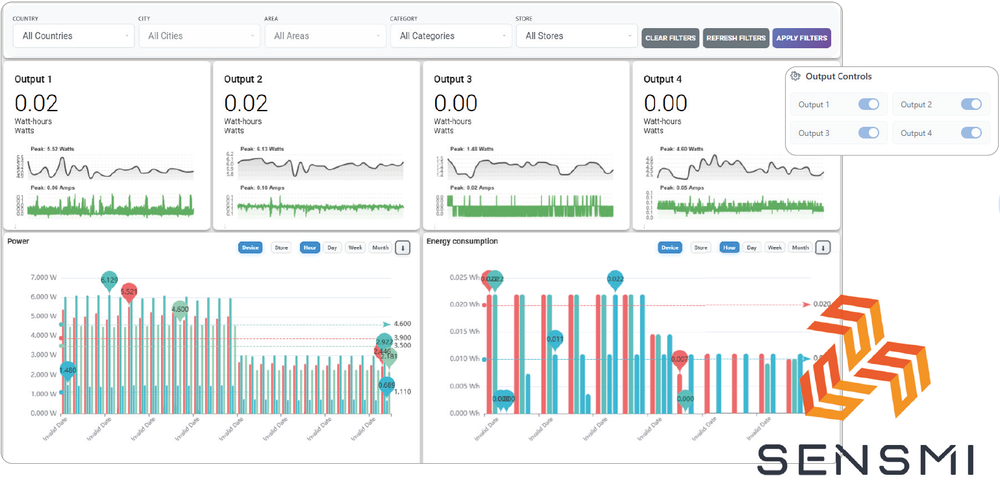
Task: Click the 0.022 teal marker in Energy chart
Action: tap(616, 279)
